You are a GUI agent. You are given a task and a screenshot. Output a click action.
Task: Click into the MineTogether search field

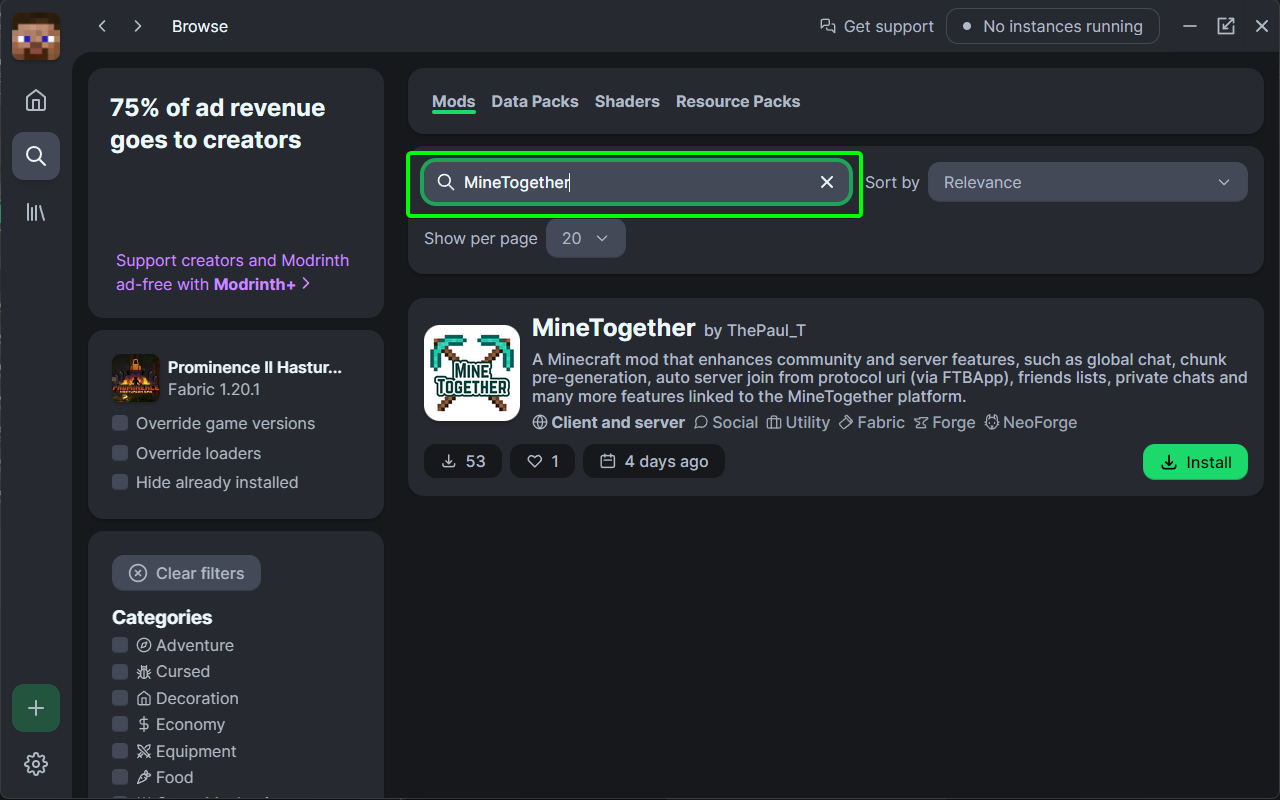coord(636,182)
